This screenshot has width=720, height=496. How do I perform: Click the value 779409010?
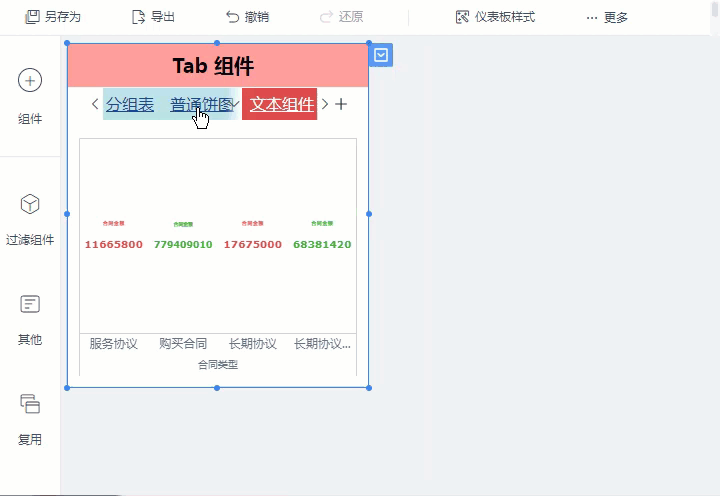183,244
